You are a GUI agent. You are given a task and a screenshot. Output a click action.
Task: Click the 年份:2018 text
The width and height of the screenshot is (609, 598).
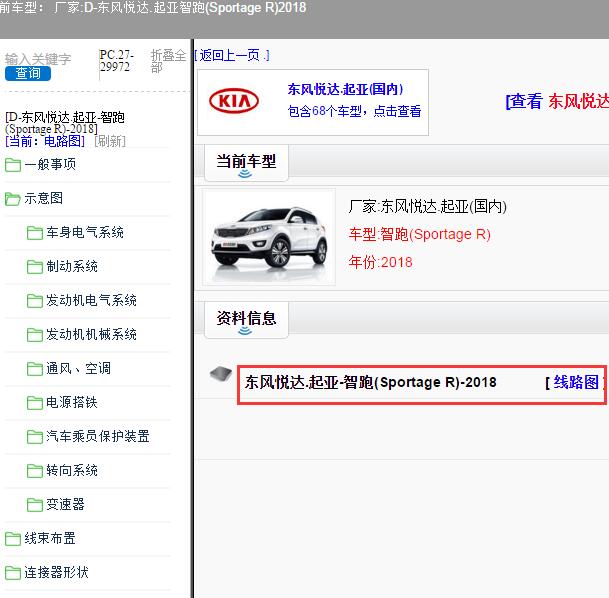point(380,262)
